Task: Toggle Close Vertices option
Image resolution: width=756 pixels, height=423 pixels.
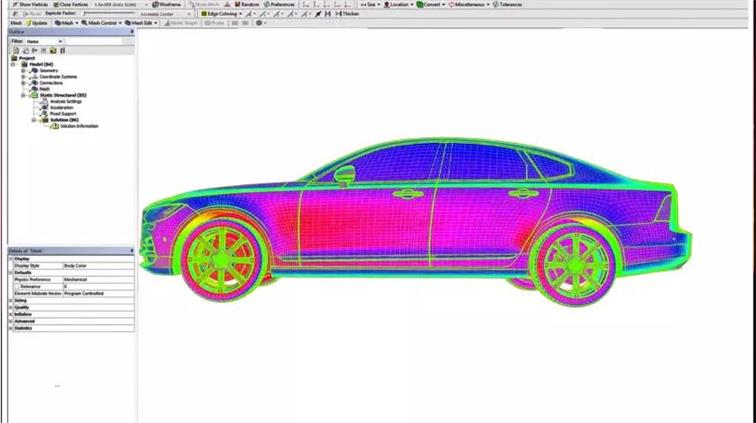Action: (x=72, y=4)
